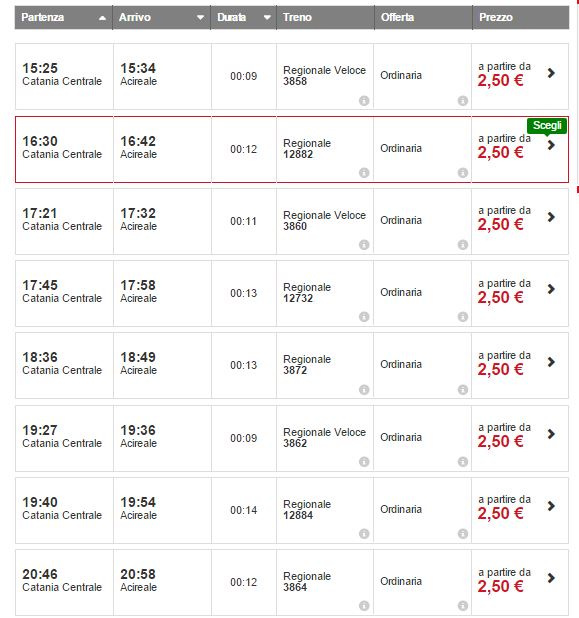579x618 pixels.
Task: Open train info for Regionale Veloce 3858
Action: click(364, 101)
